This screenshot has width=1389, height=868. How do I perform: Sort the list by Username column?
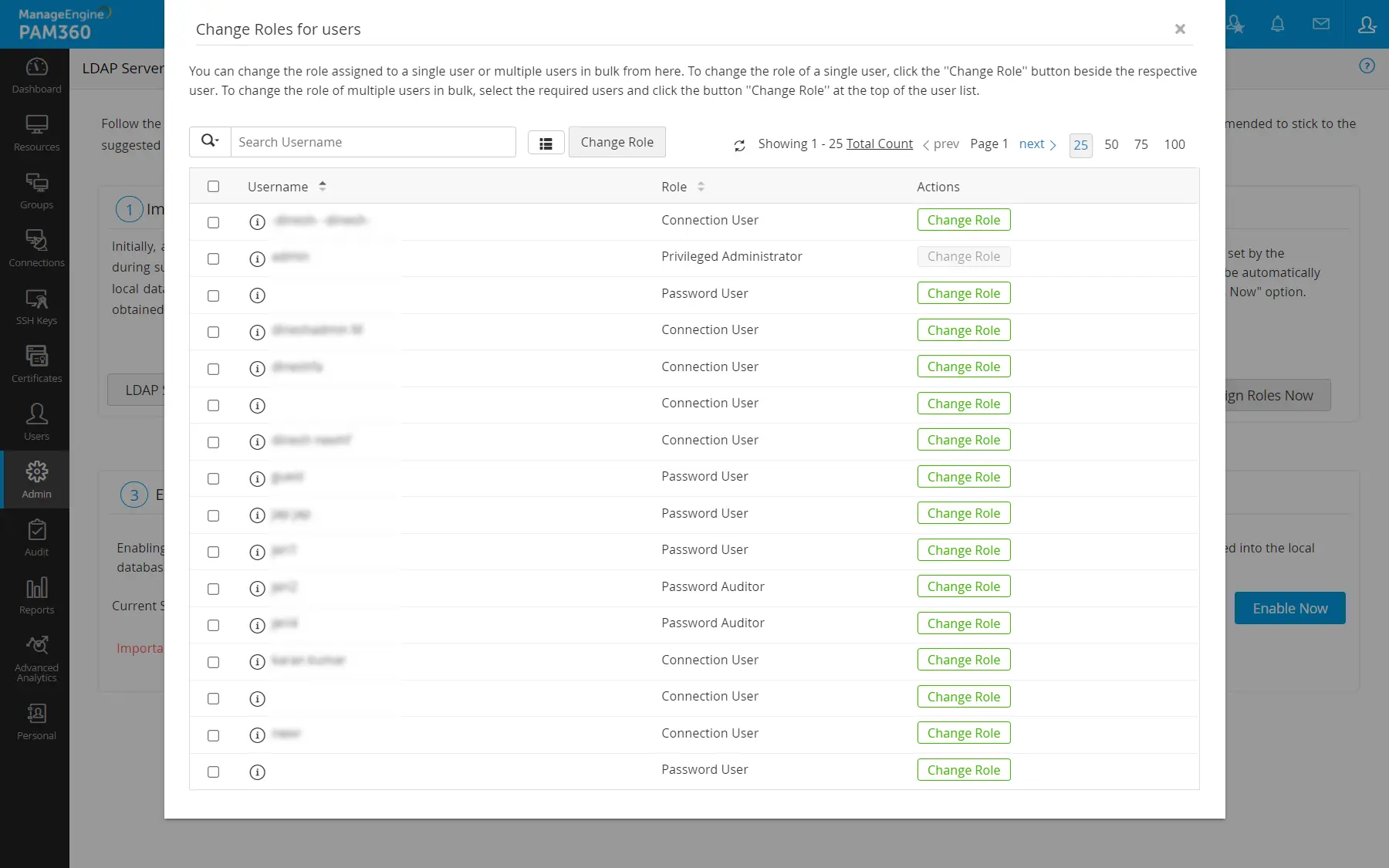[323, 186]
